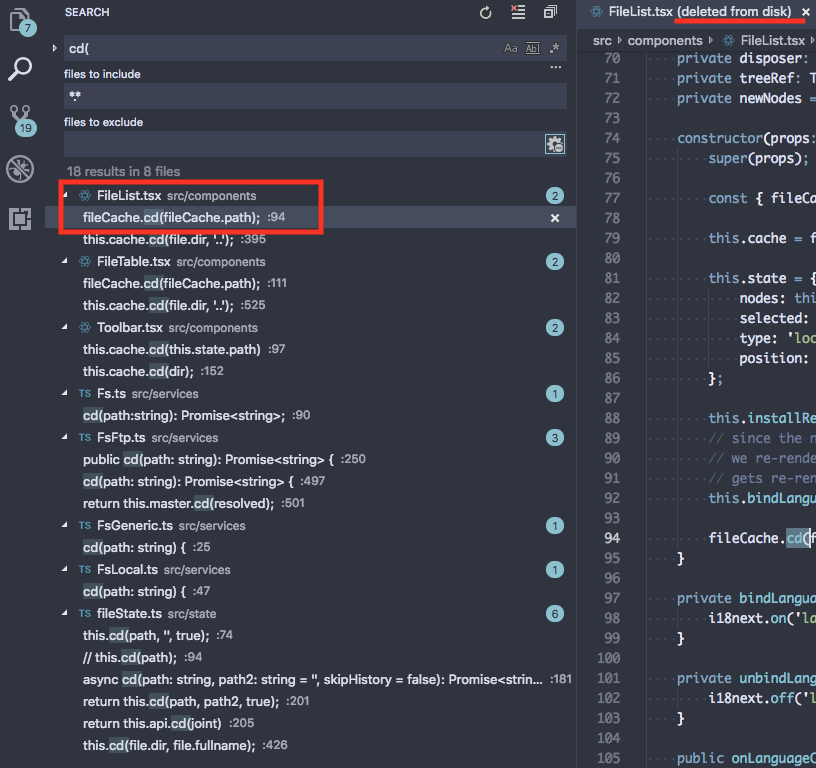Collapse FsGeneric.ts search results
Image resolution: width=816 pixels, height=768 pixels.
point(65,526)
